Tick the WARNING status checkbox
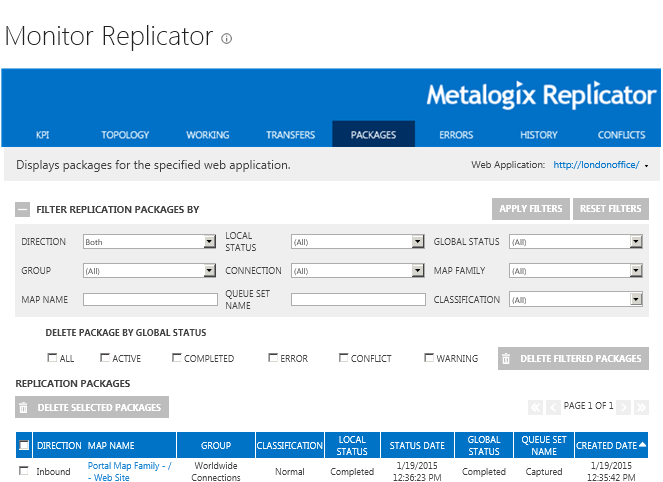Image resolution: width=663 pixels, height=482 pixels. point(429,358)
